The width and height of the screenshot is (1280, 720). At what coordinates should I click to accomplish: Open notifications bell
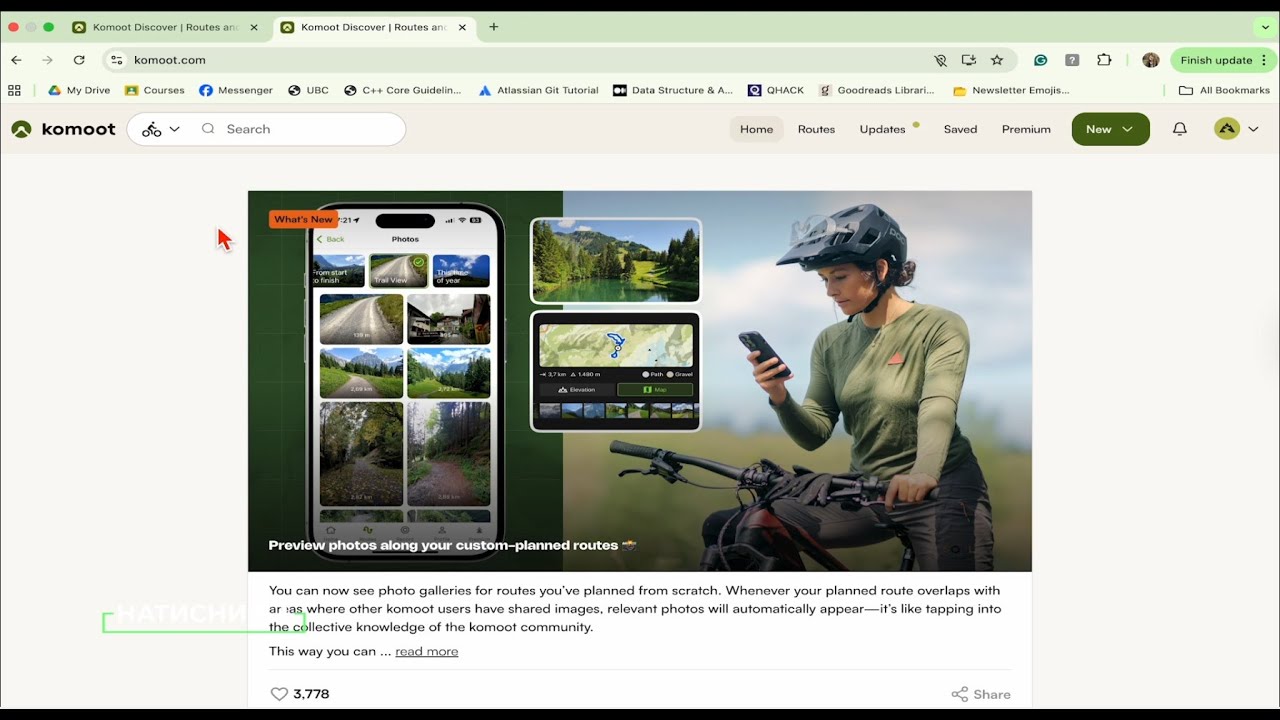(1180, 129)
